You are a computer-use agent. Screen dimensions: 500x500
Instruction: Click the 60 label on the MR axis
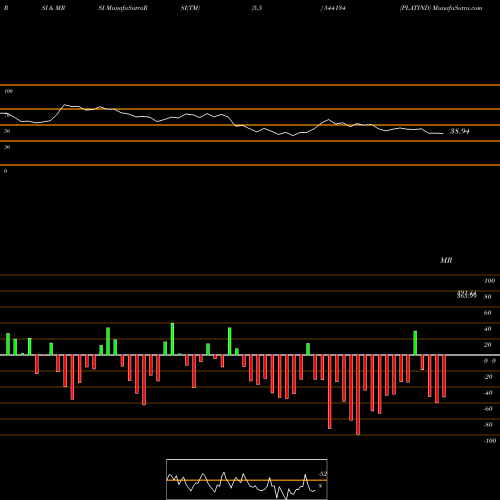pos(487,313)
